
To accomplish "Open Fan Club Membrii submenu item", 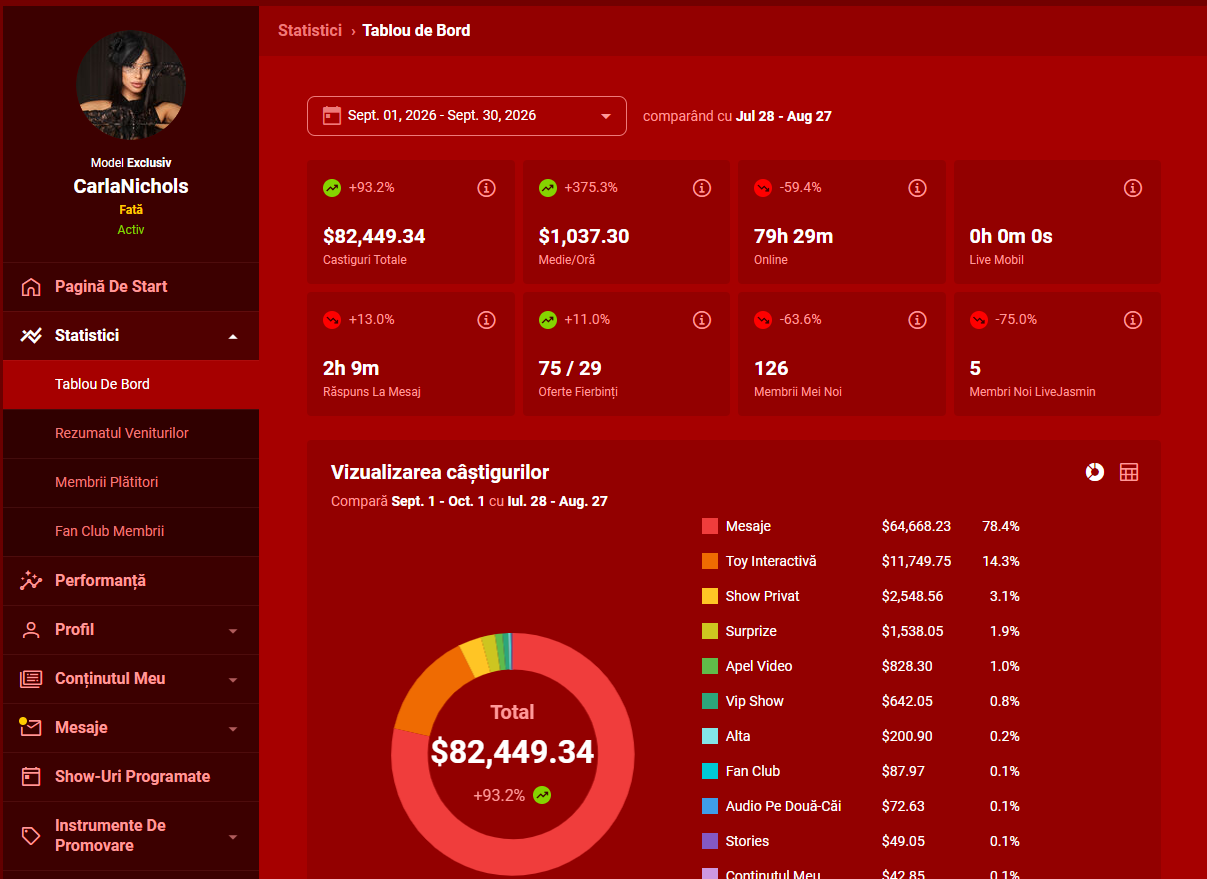I will click(130, 532).
